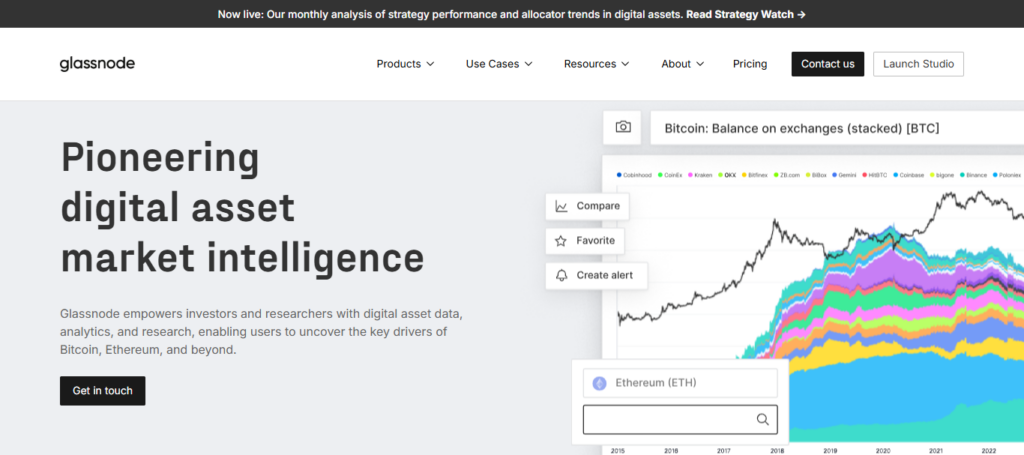Expand the Resources menu chevron
This screenshot has height=455, width=1024.
click(625, 64)
